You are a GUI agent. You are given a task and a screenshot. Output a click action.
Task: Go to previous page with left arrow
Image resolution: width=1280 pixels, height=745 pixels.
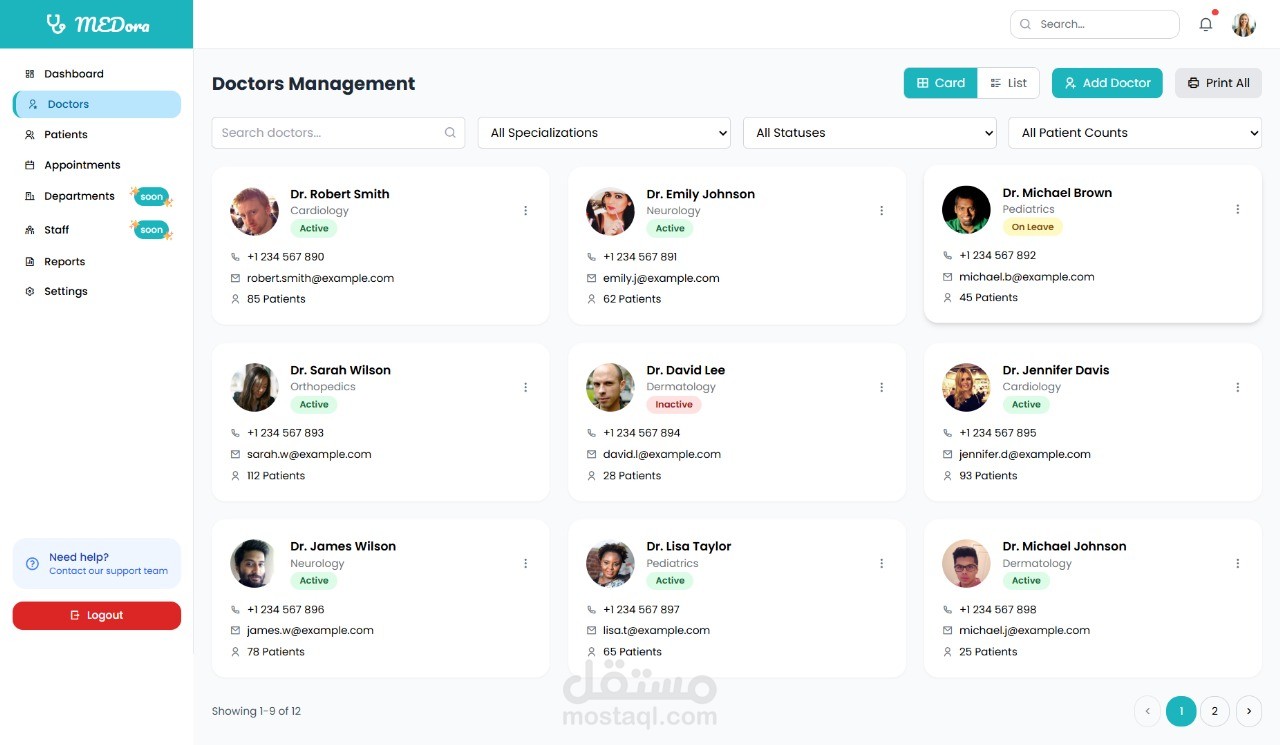tap(1147, 711)
